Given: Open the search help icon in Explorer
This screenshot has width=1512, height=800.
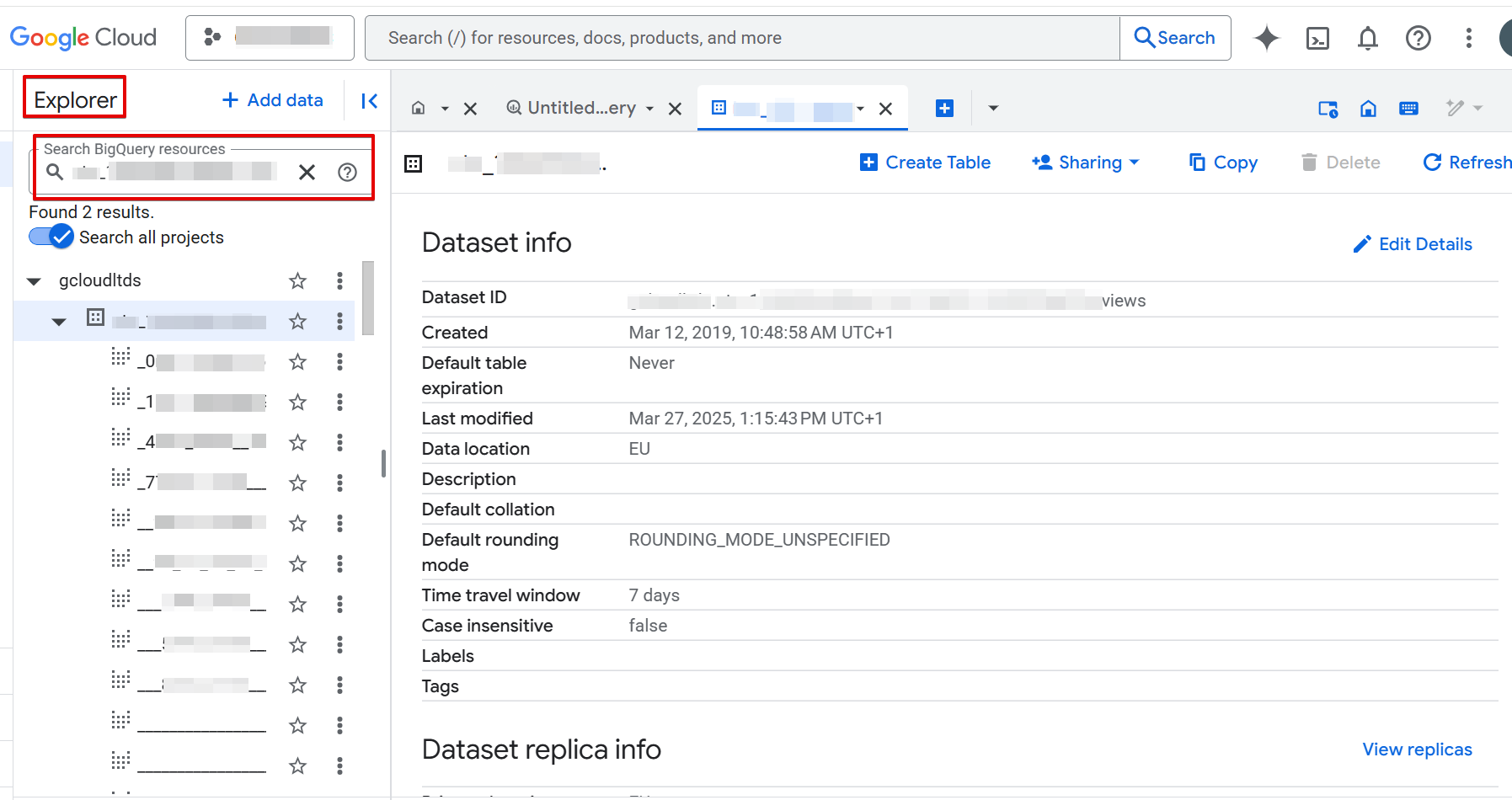Looking at the screenshot, I should [347, 172].
